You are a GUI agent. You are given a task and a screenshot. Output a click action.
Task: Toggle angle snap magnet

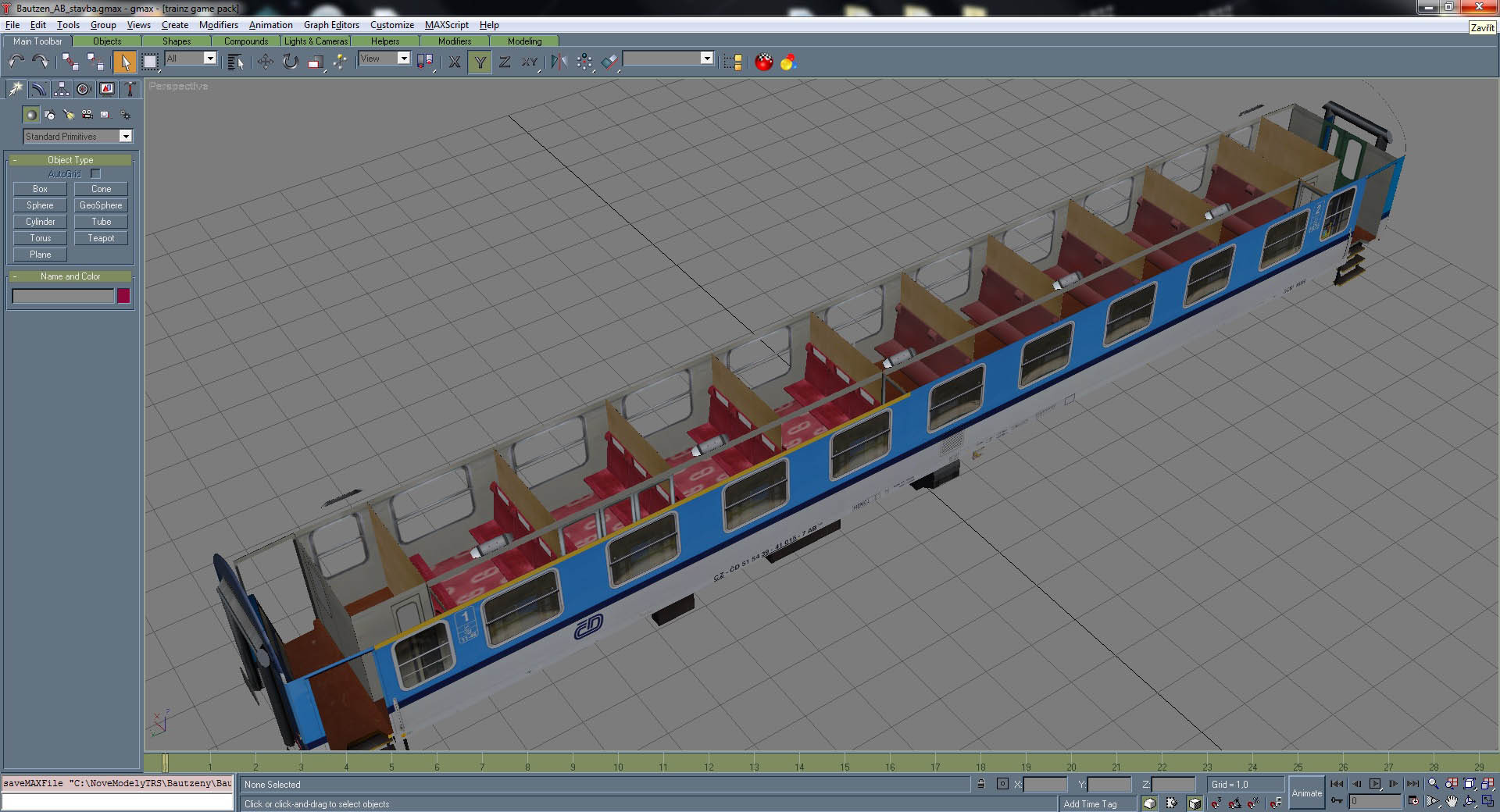[1234, 802]
